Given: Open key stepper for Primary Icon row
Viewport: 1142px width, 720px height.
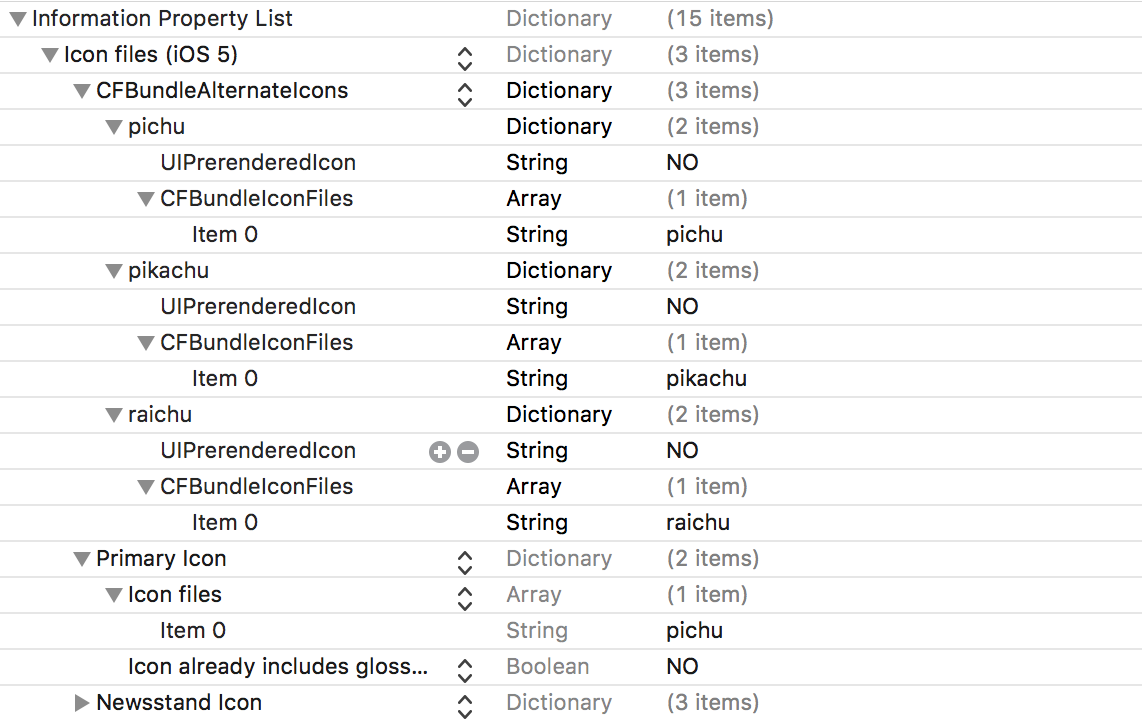Looking at the screenshot, I should (x=464, y=561).
